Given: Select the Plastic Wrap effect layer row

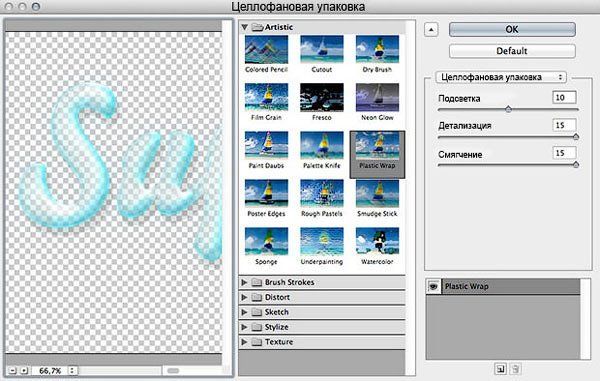Looking at the screenshot, I should click(x=503, y=287).
